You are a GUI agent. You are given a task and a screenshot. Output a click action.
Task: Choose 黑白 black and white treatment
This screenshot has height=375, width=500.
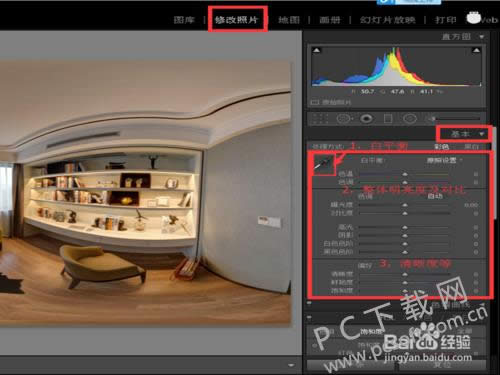click(x=471, y=146)
